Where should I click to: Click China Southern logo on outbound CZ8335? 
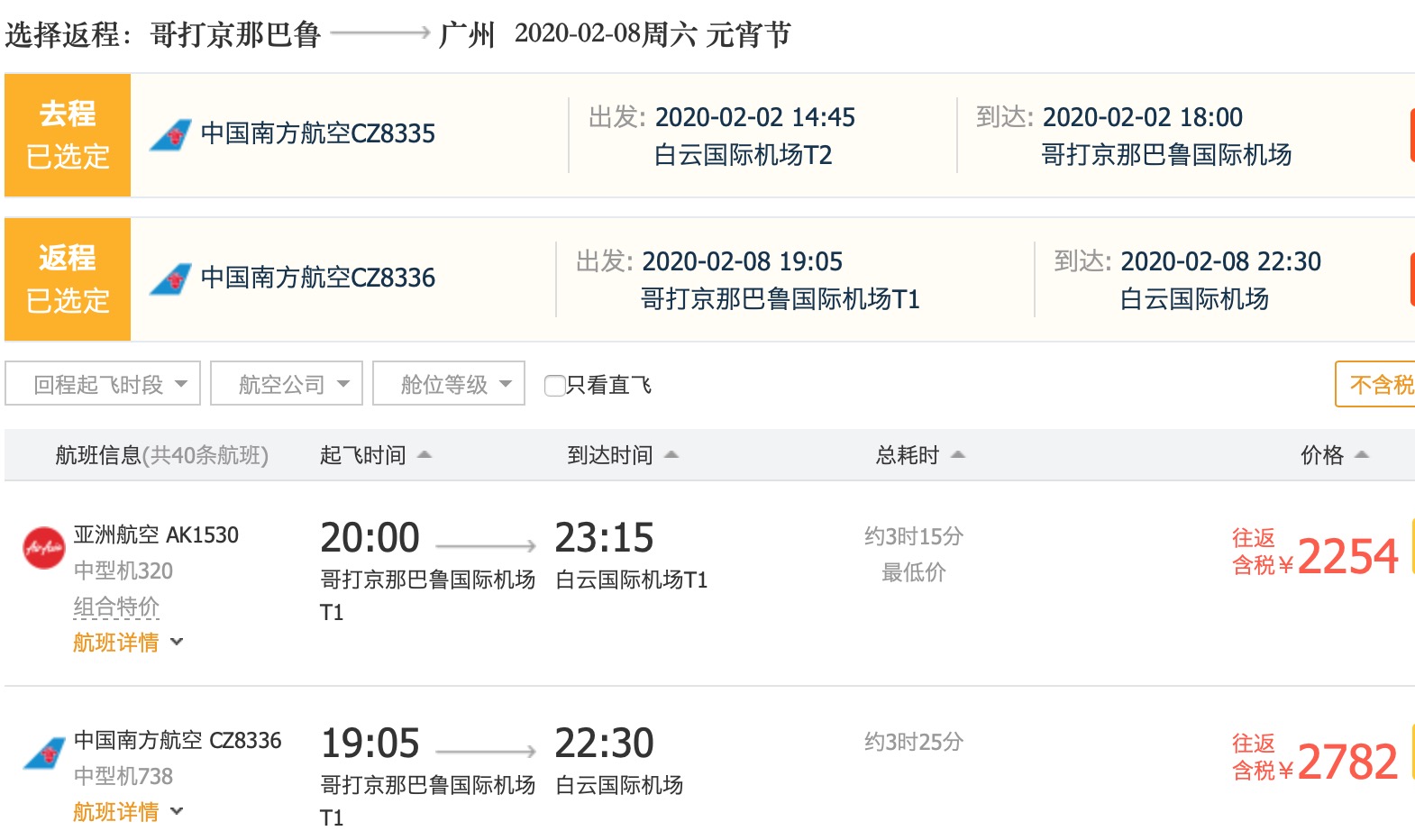point(170,135)
